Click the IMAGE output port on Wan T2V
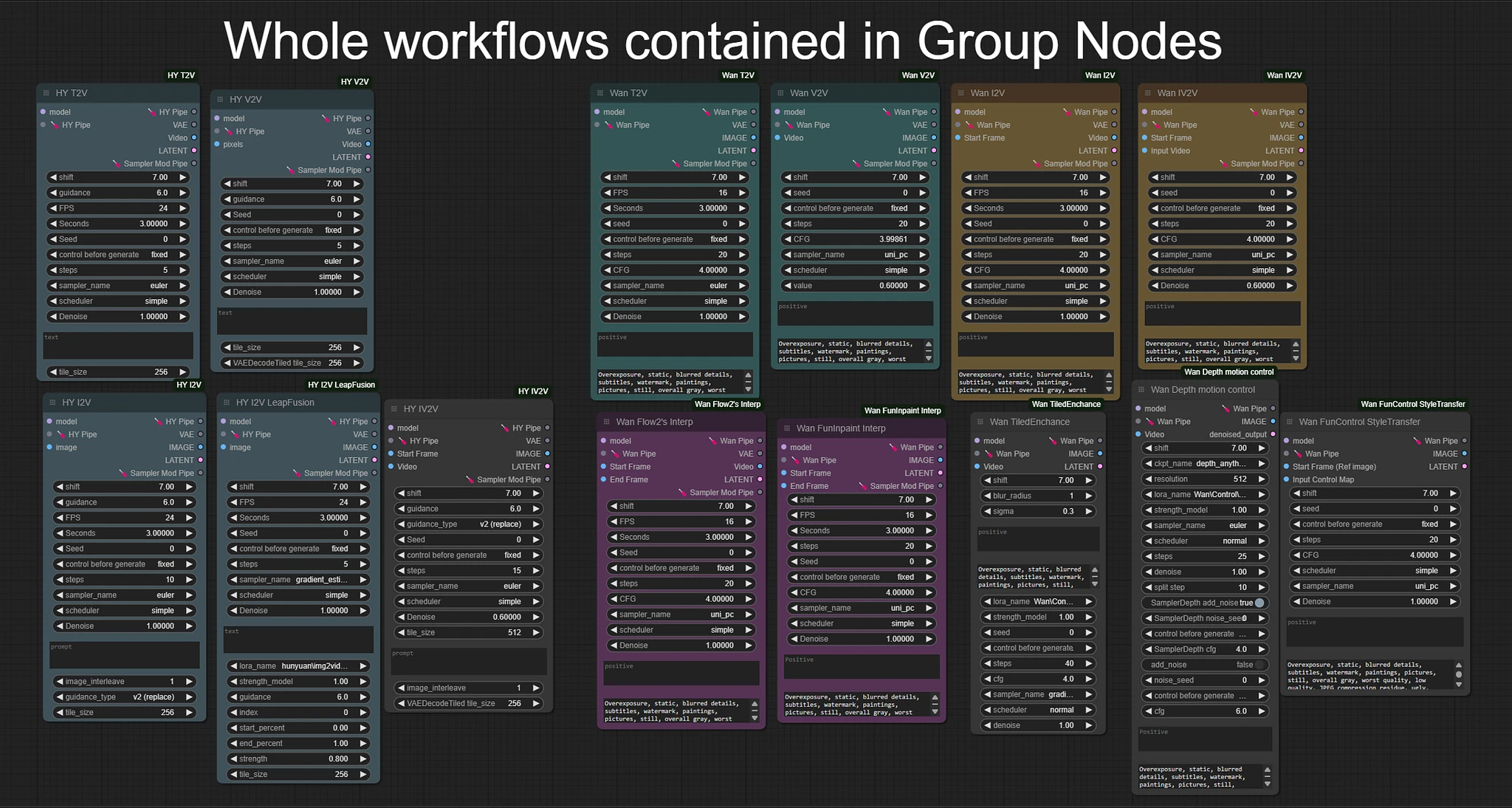1512x808 pixels. (x=754, y=138)
